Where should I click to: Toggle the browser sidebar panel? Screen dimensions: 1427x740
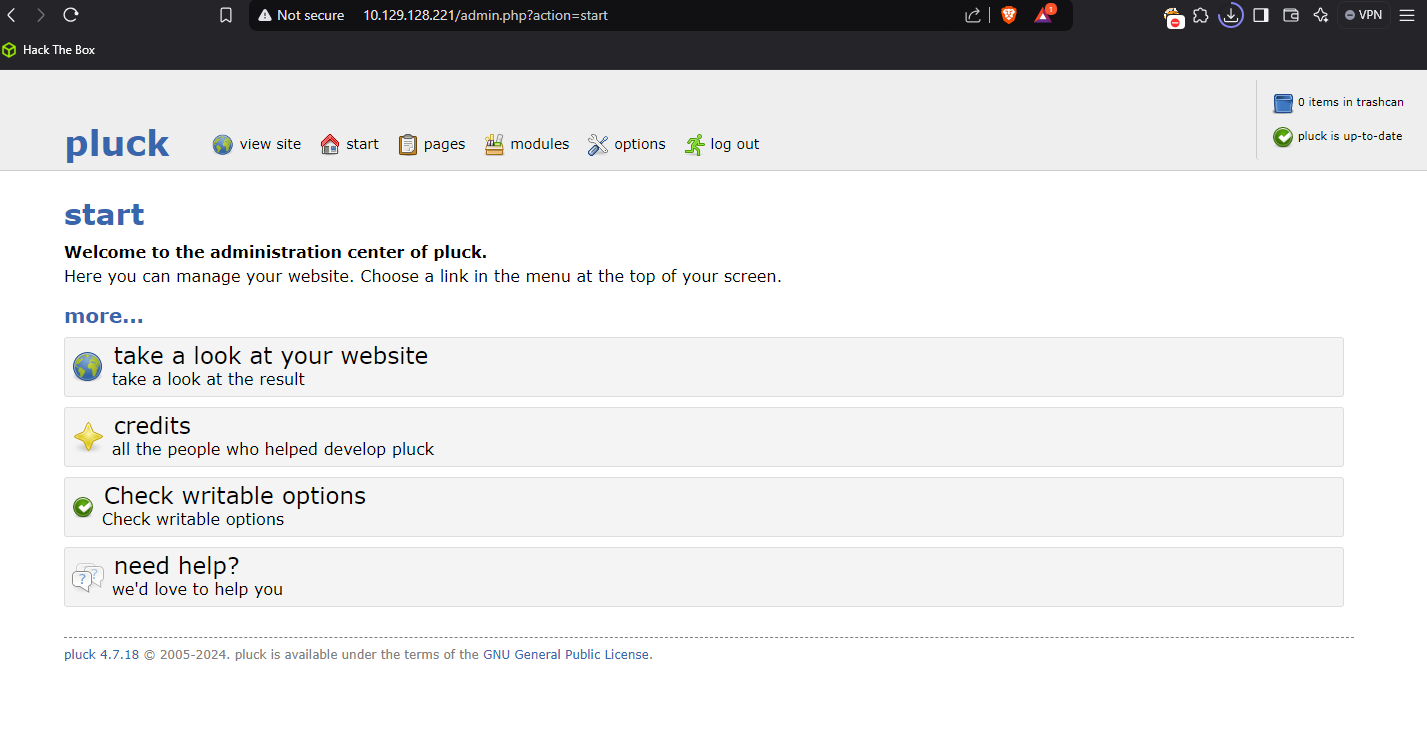[1261, 15]
